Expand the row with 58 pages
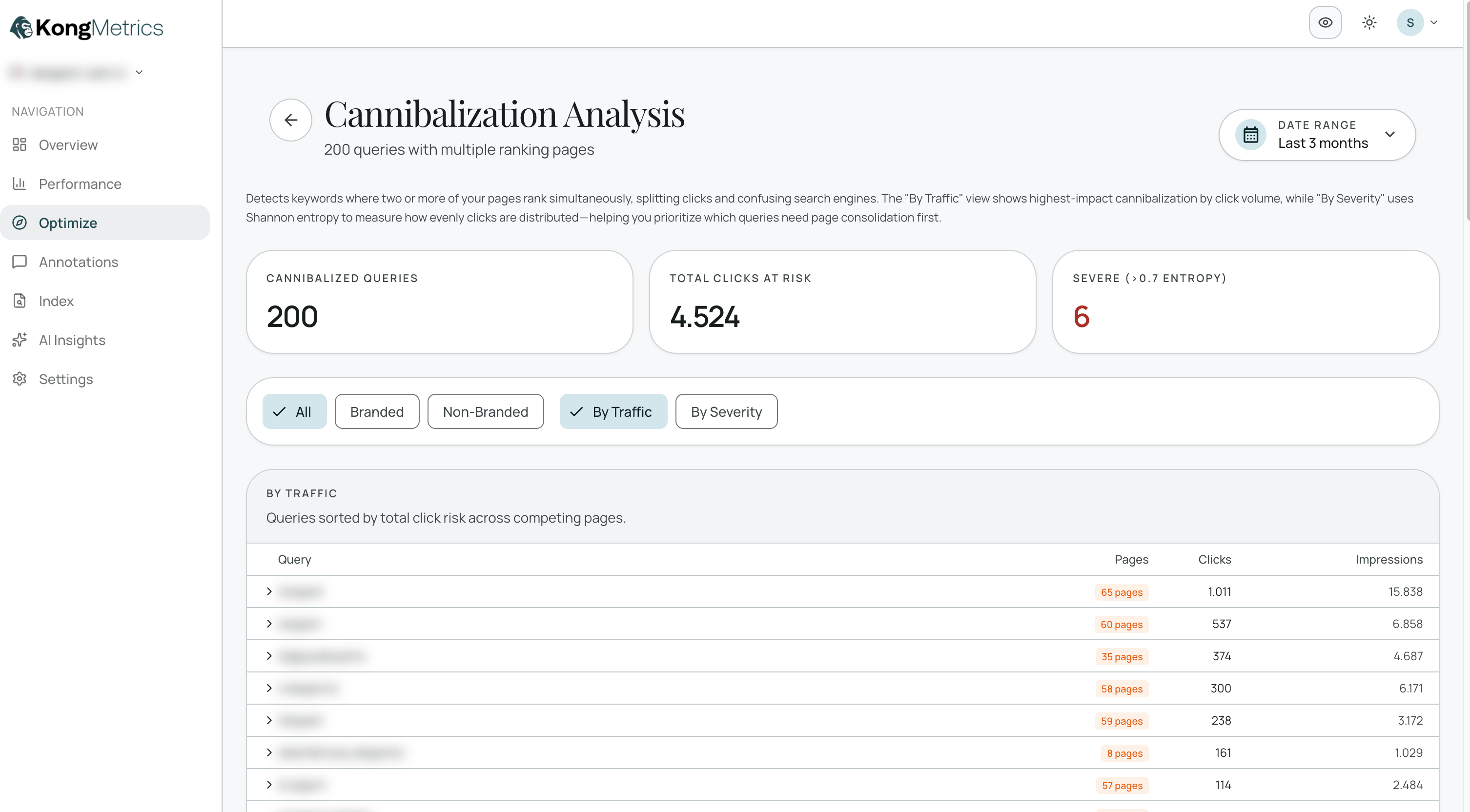Viewport: 1470px width, 812px height. coord(269,688)
